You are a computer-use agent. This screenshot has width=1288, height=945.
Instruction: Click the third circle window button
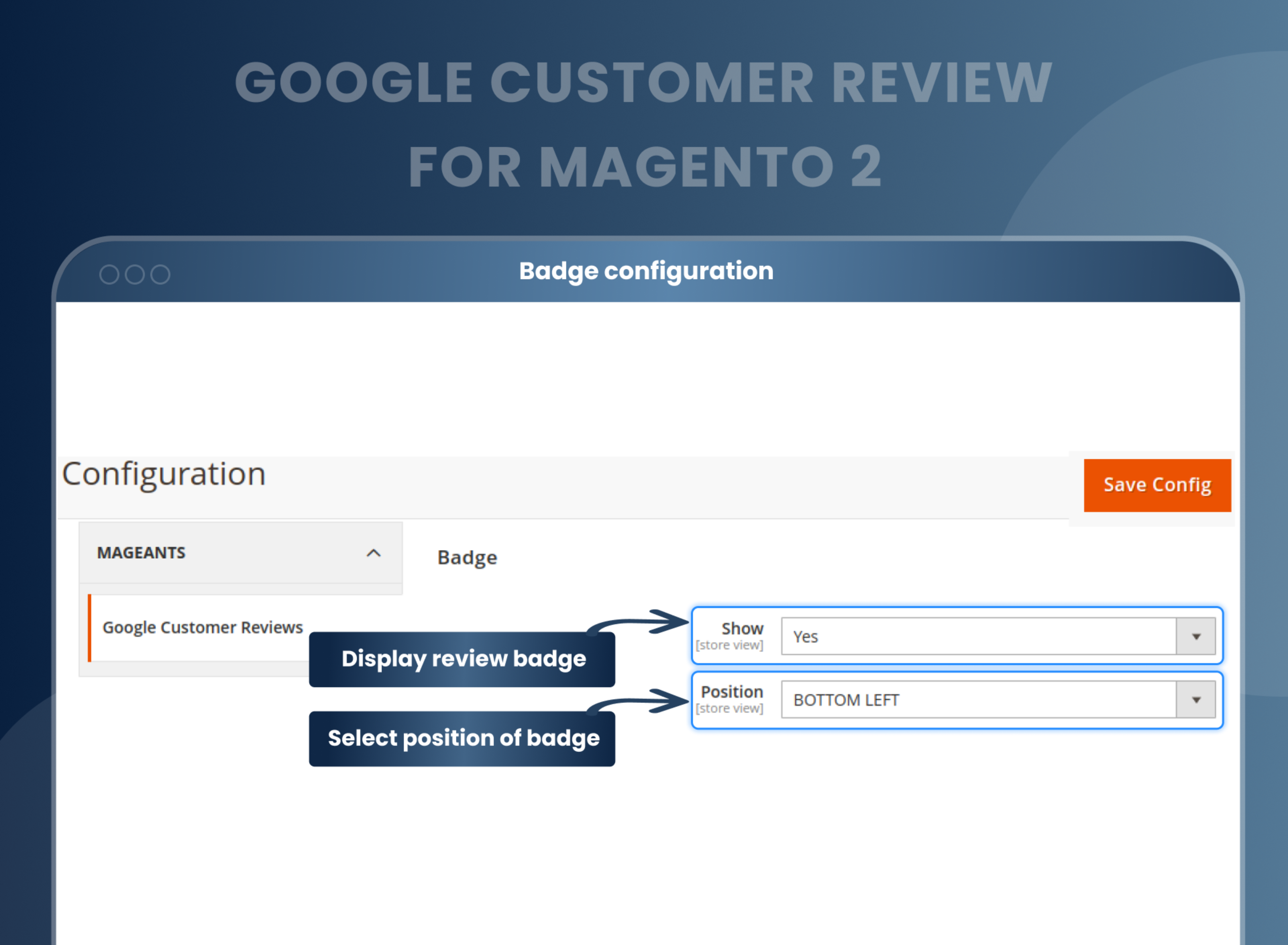tap(160, 275)
